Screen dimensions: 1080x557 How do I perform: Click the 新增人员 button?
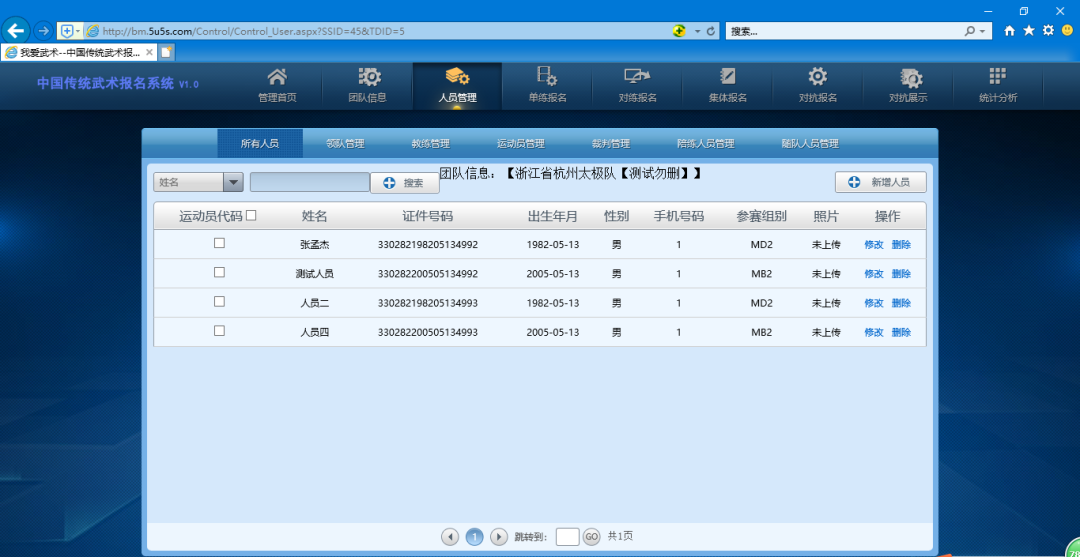[880, 182]
